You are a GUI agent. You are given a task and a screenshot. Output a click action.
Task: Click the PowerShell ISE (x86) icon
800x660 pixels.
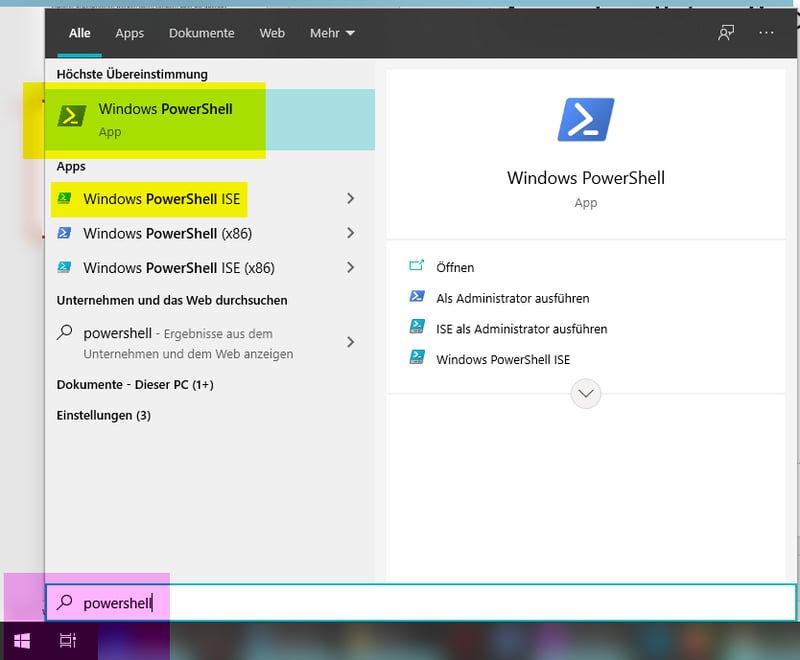pos(64,267)
